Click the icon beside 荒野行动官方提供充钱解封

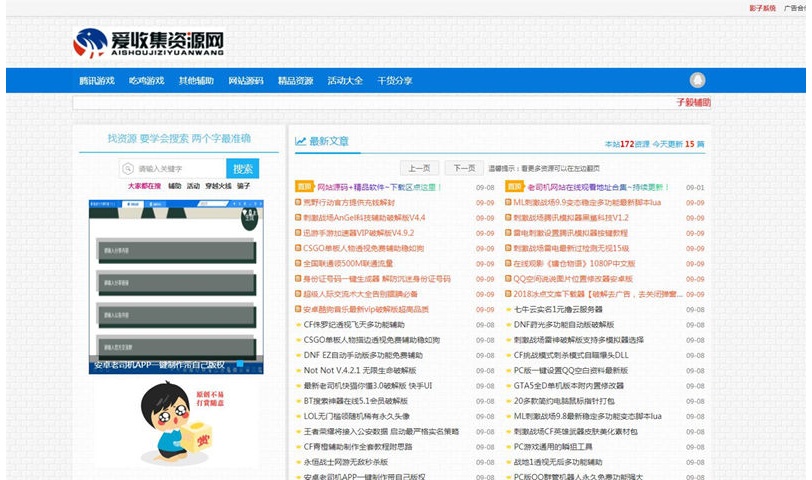click(x=298, y=202)
